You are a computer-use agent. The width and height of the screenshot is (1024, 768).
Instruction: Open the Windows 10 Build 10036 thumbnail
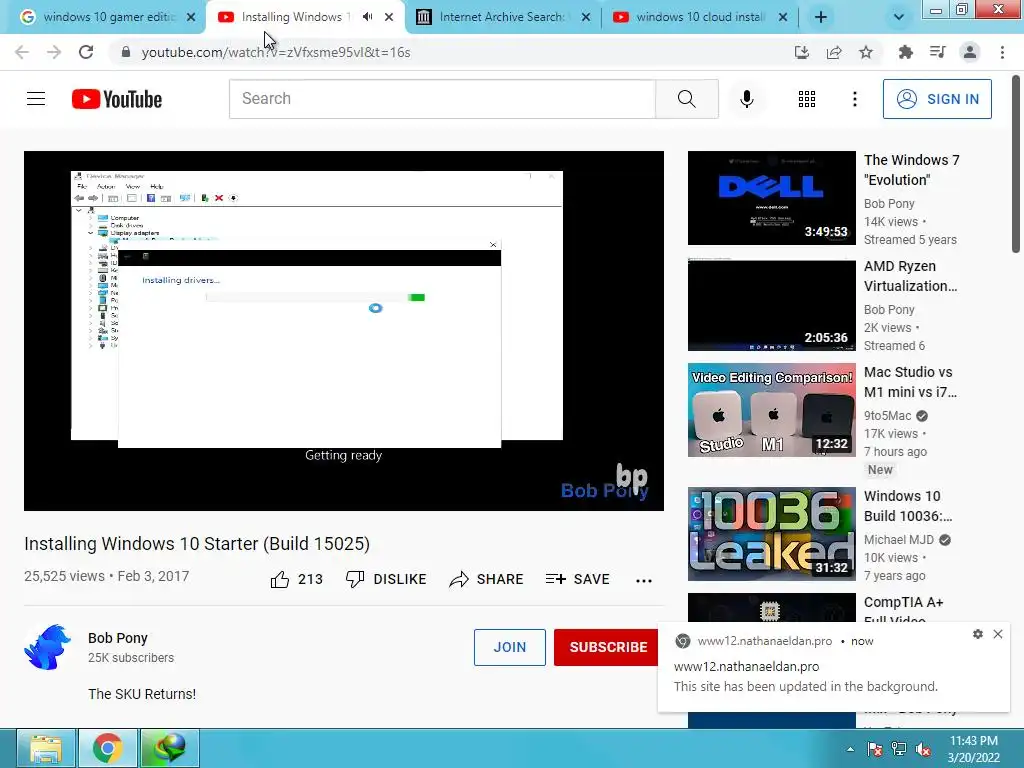tap(771, 534)
